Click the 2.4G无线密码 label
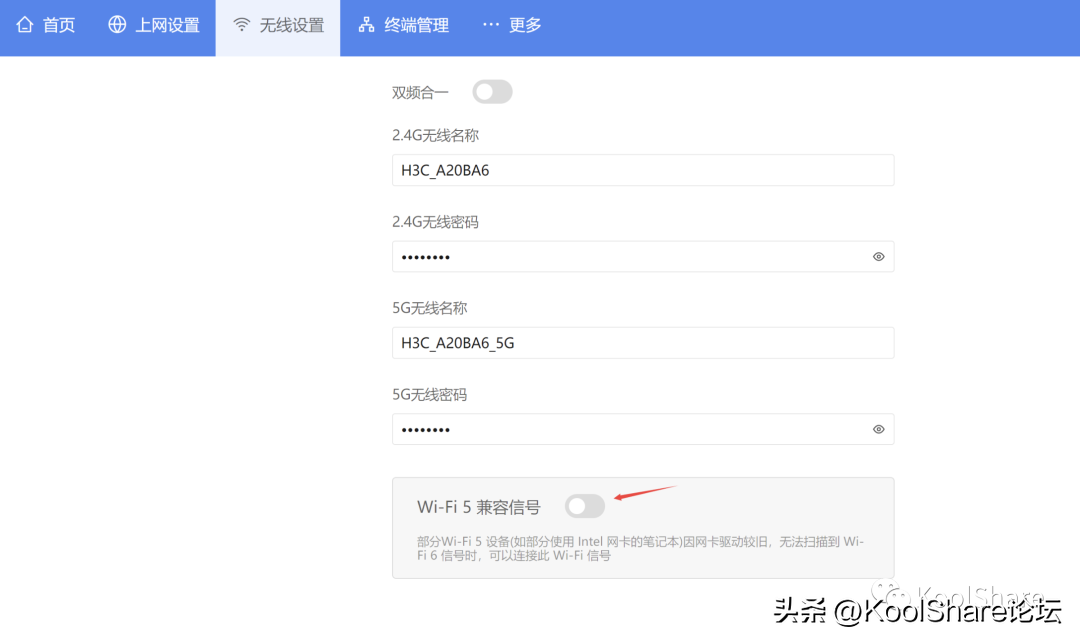Image resolution: width=1080 pixels, height=643 pixels. pos(435,222)
